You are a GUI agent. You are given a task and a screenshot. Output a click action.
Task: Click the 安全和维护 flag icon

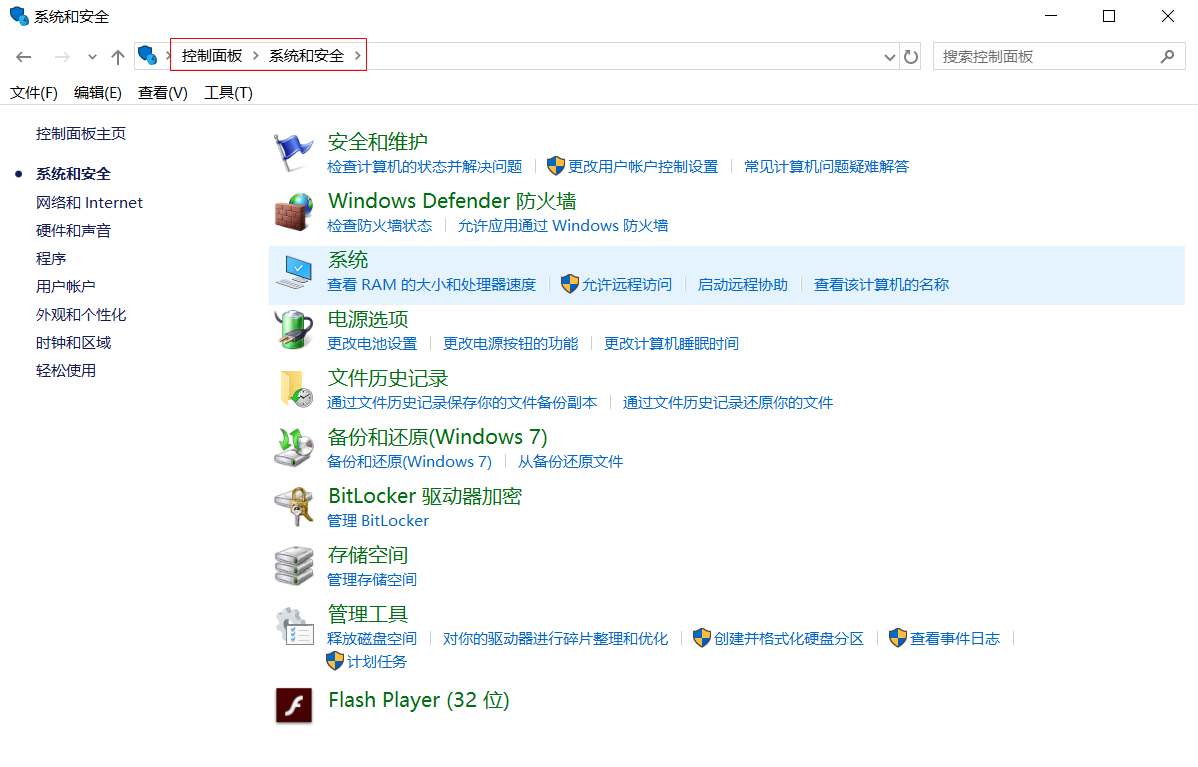[x=294, y=153]
